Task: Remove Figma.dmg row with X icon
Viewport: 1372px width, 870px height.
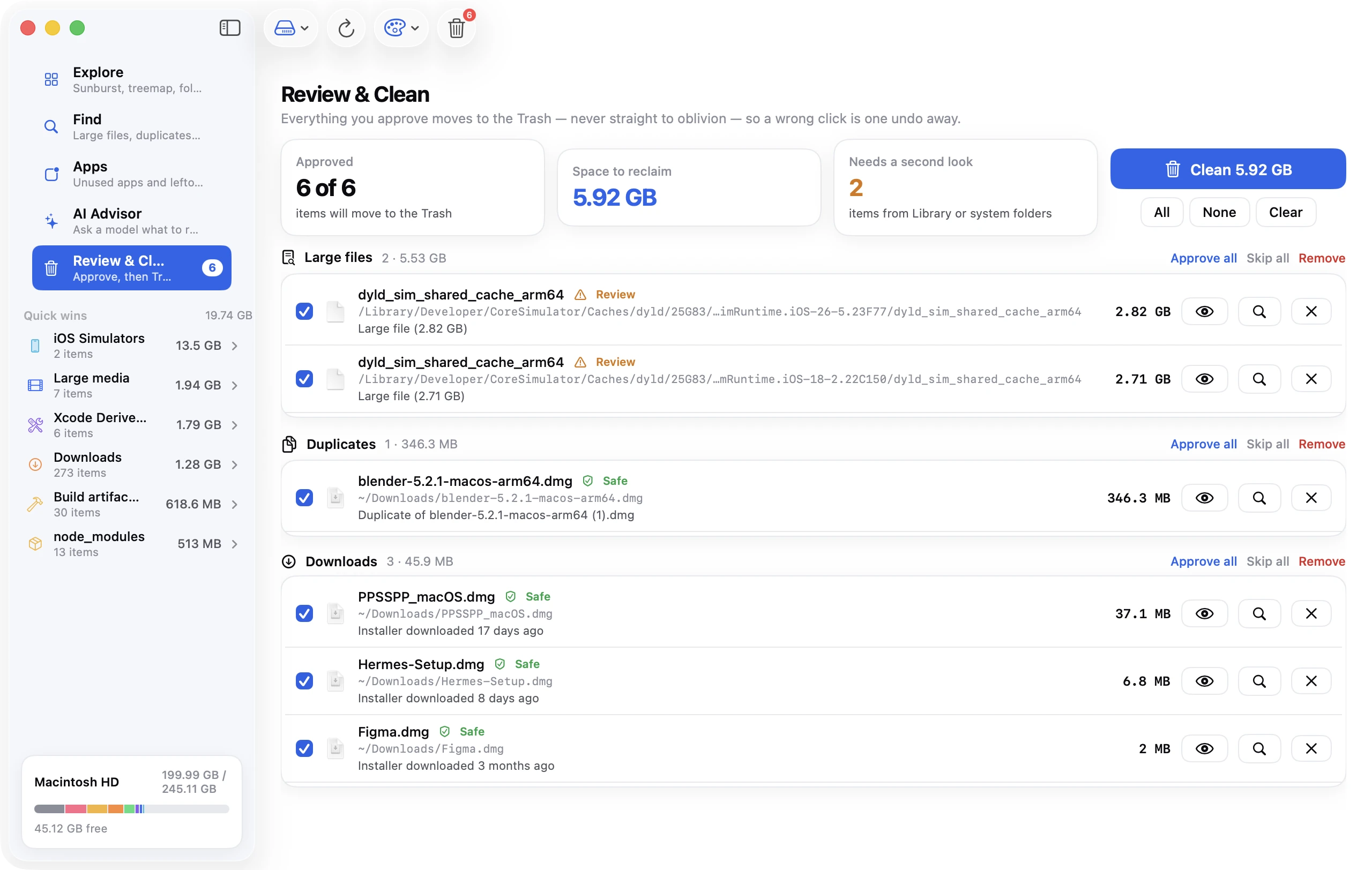Action: (x=1311, y=748)
